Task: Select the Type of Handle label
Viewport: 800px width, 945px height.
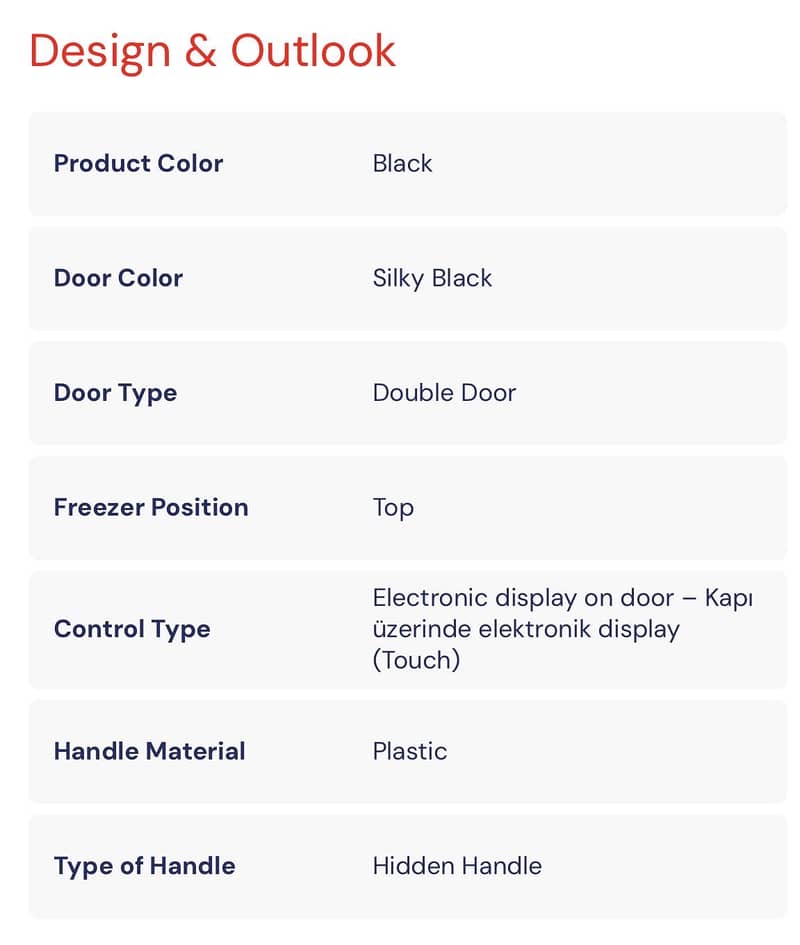Action: pos(145,866)
